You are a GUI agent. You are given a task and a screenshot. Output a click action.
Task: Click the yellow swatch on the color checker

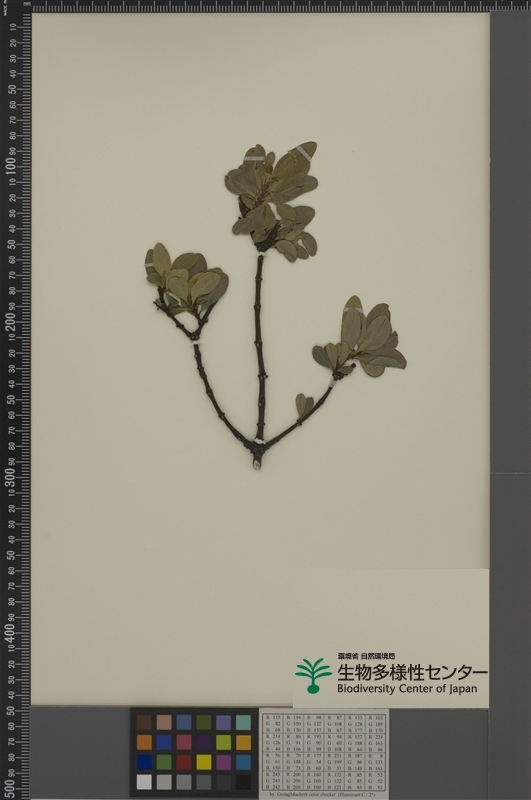click(x=204, y=762)
